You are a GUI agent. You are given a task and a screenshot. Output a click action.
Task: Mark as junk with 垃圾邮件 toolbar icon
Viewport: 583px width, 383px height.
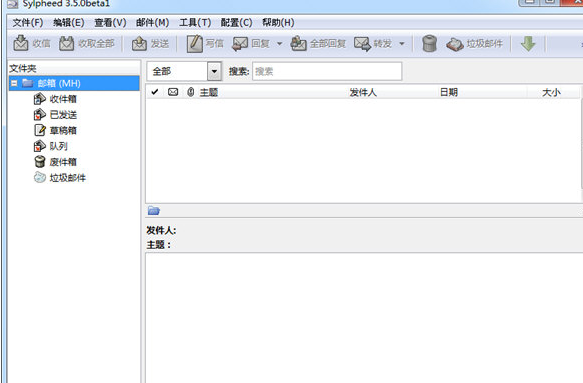point(454,44)
